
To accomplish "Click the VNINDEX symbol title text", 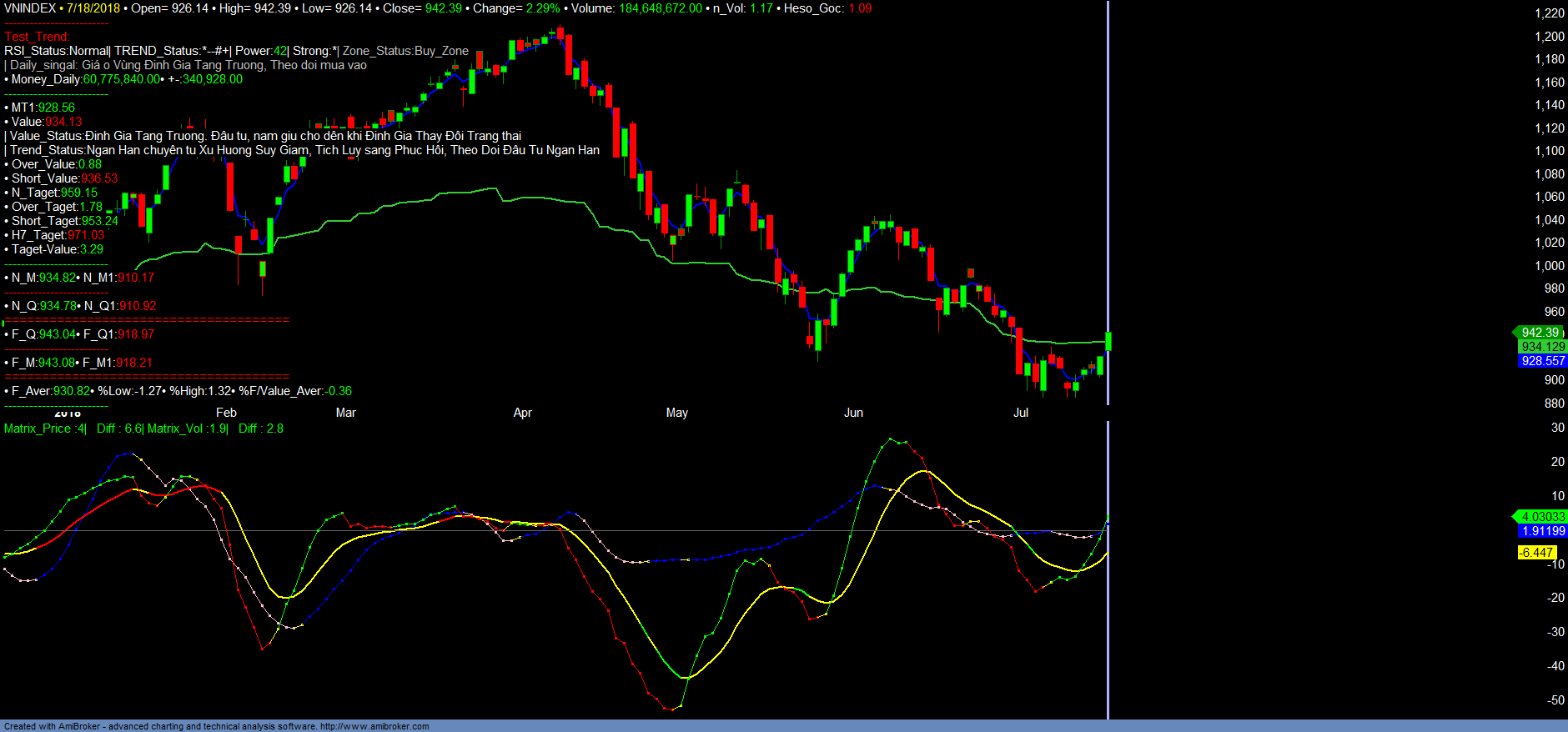I will [x=30, y=8].
